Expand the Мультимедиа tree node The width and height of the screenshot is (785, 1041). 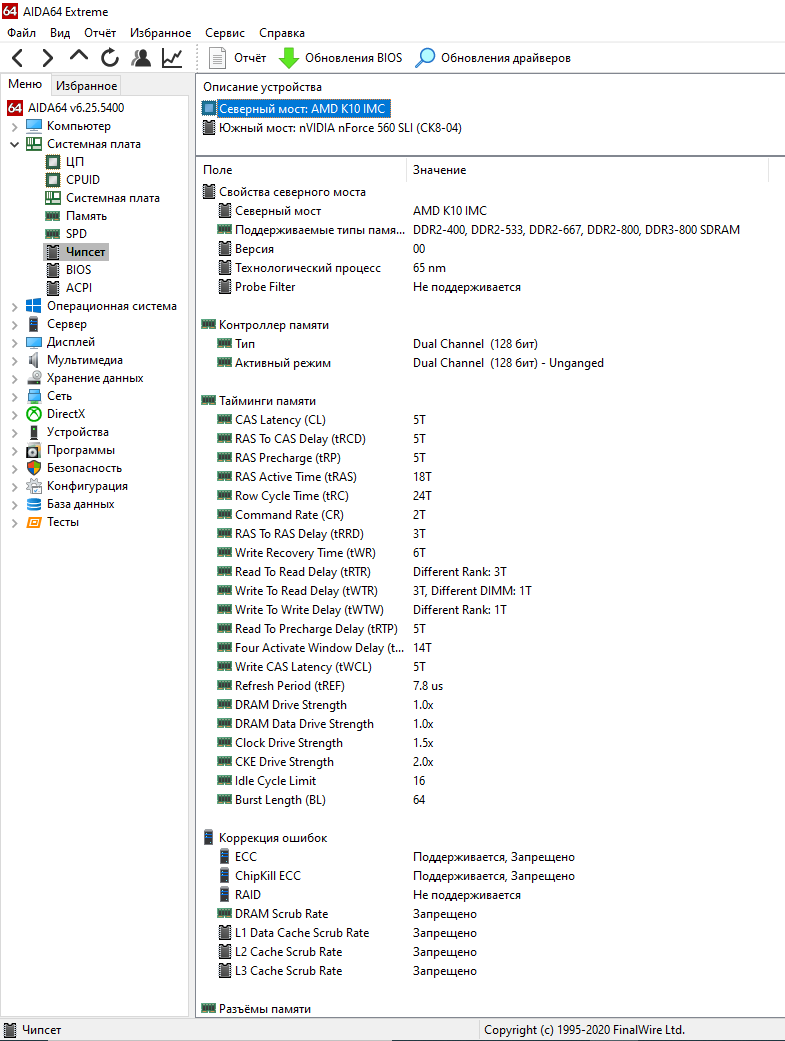[15, 360]
